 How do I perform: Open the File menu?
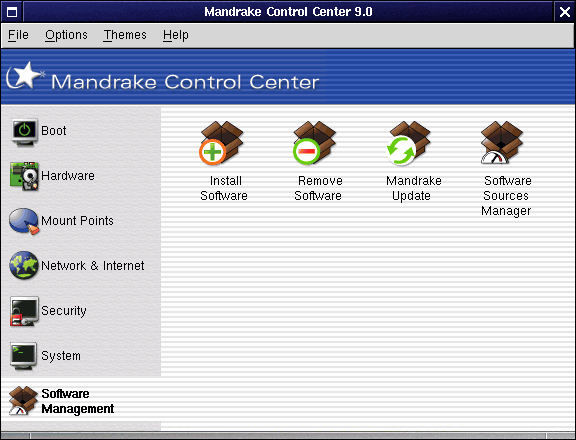pos(18,35)
